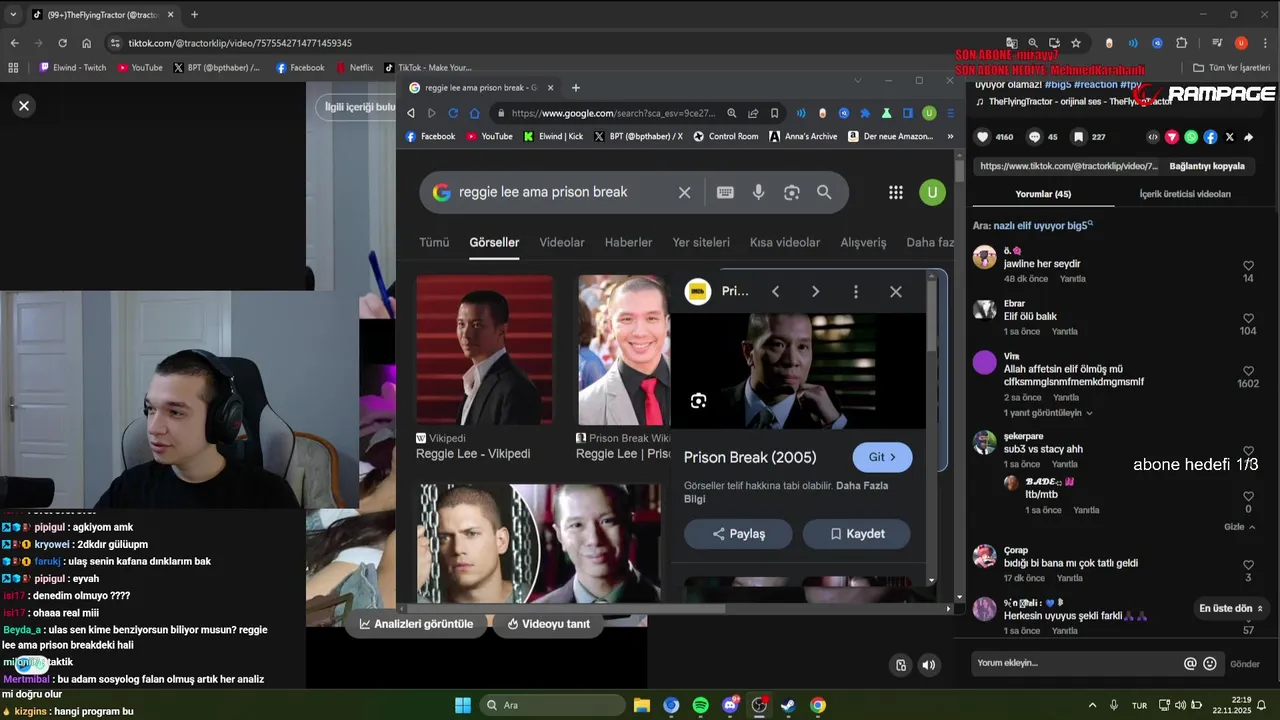This screenshot has width=1280, height=720.
Task: Like the TikTok video with heart icon
Action: [983, 137]
